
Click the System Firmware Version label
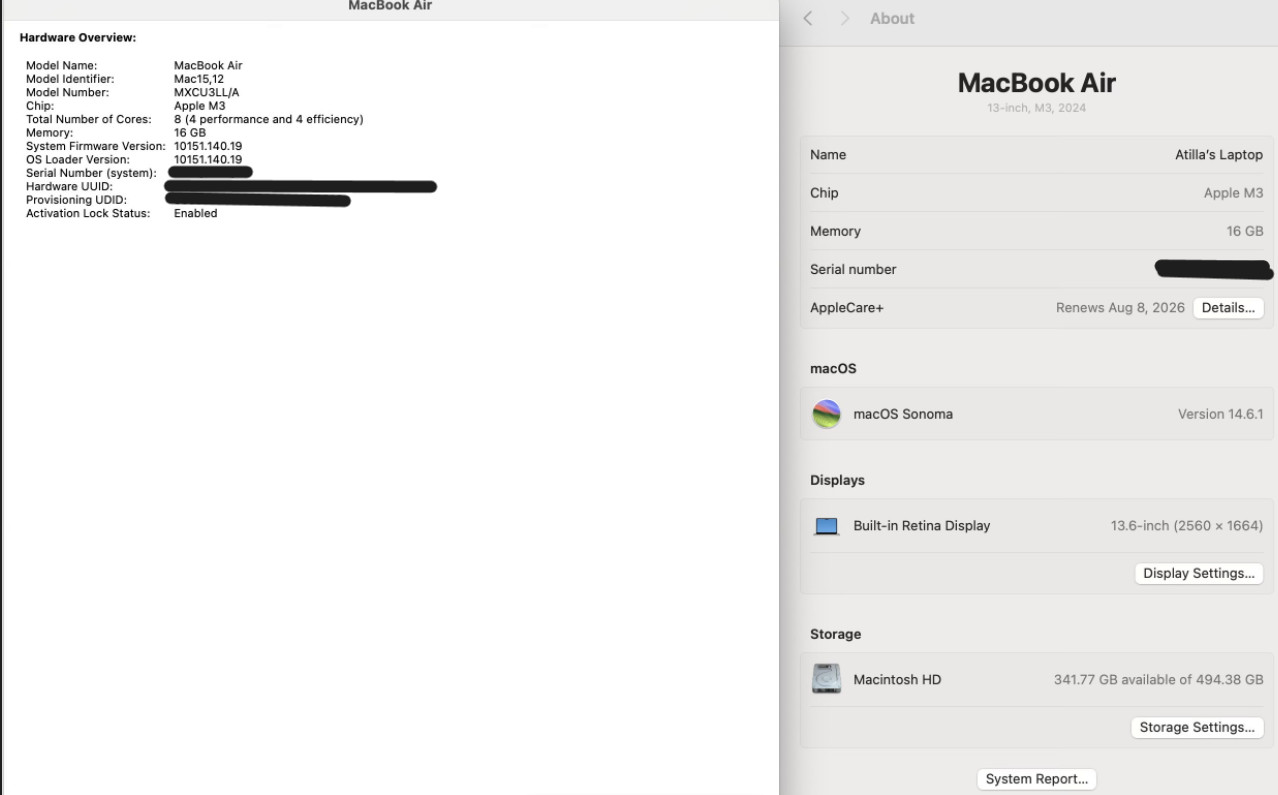(97, 146)
